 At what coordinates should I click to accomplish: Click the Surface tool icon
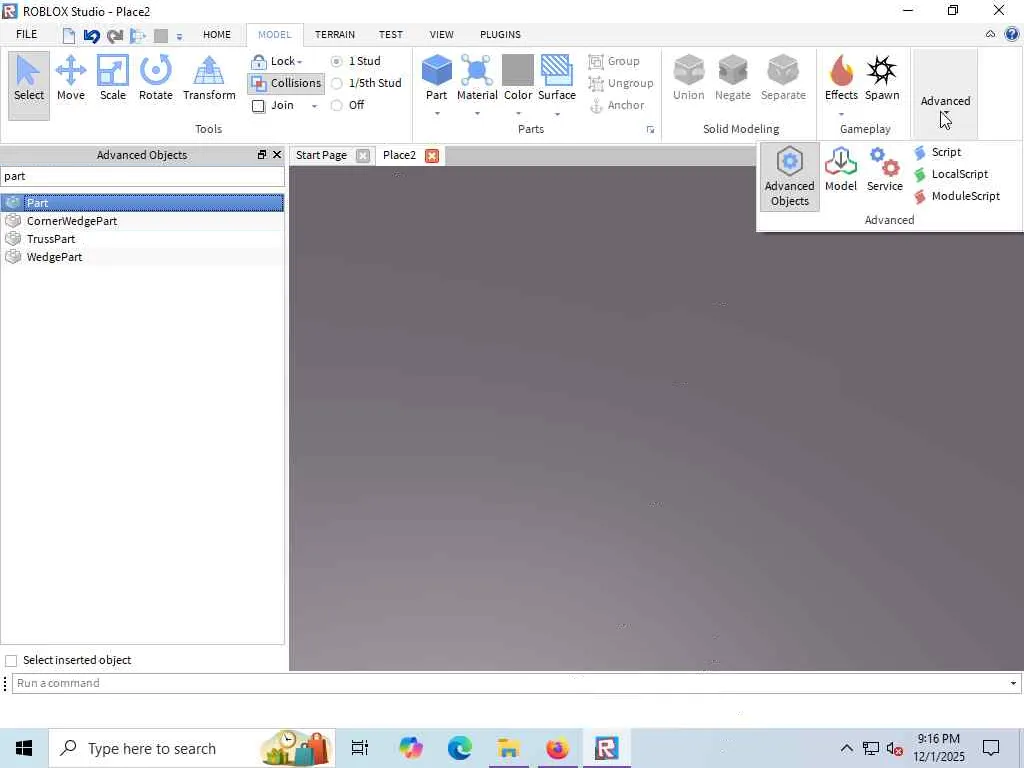pos(556,71)
